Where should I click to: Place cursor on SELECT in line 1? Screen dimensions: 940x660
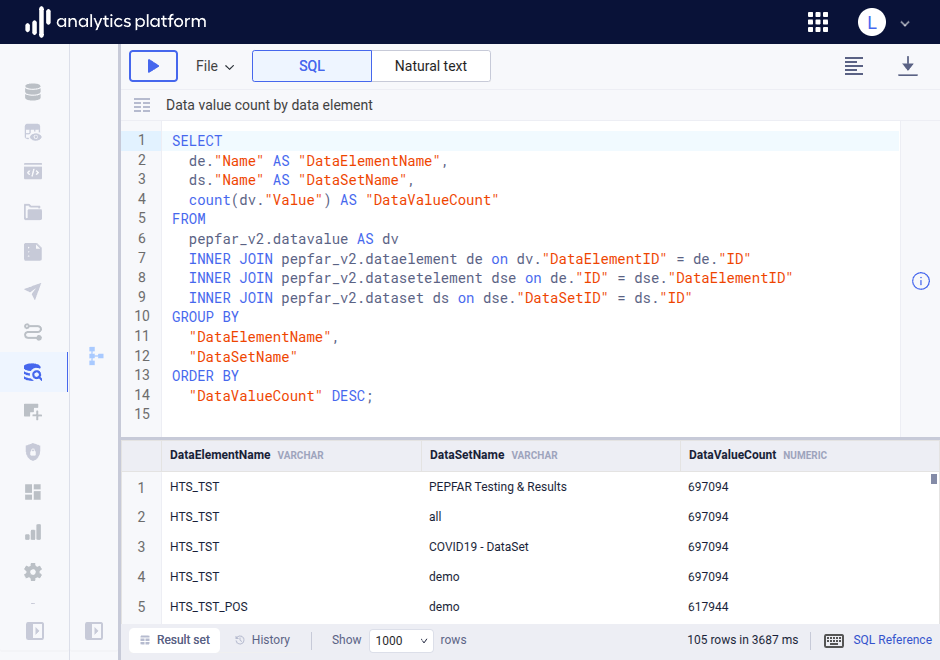pos(197,141)
